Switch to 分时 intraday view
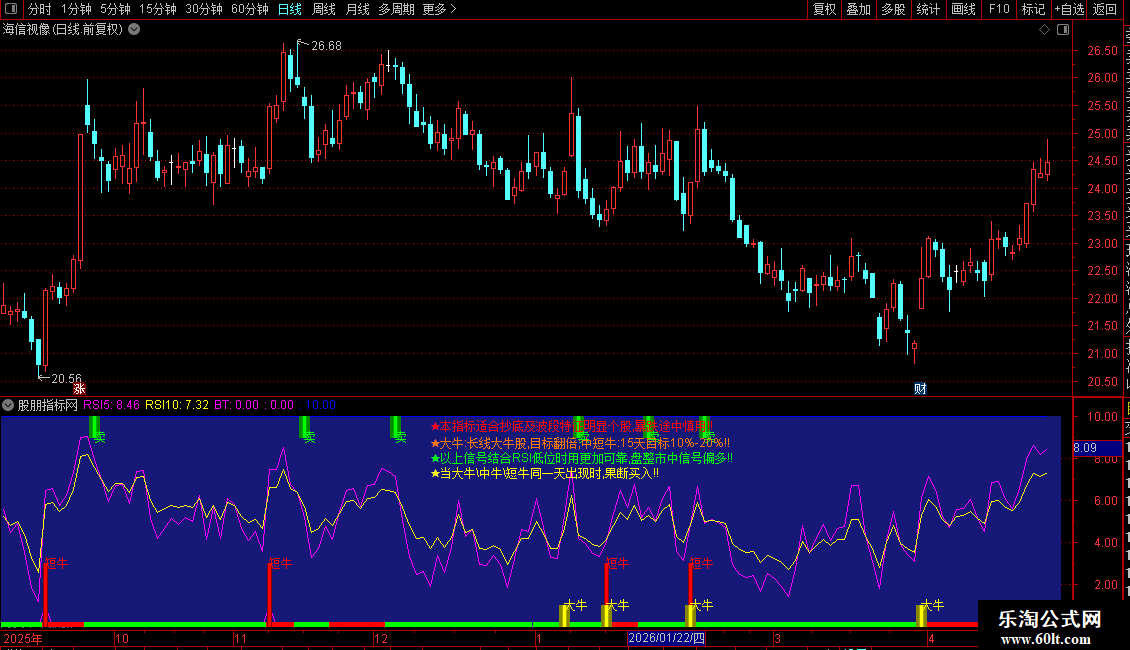 40,9
